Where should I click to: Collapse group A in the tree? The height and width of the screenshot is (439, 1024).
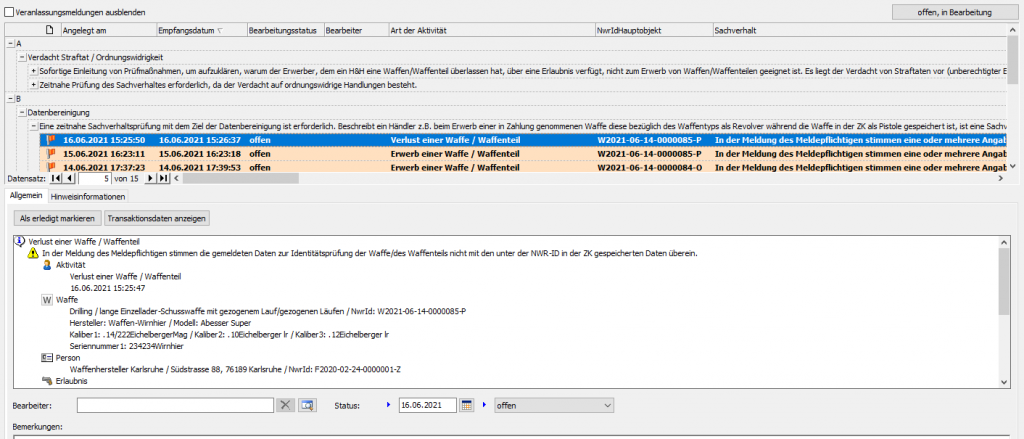(x=10, y=44)
